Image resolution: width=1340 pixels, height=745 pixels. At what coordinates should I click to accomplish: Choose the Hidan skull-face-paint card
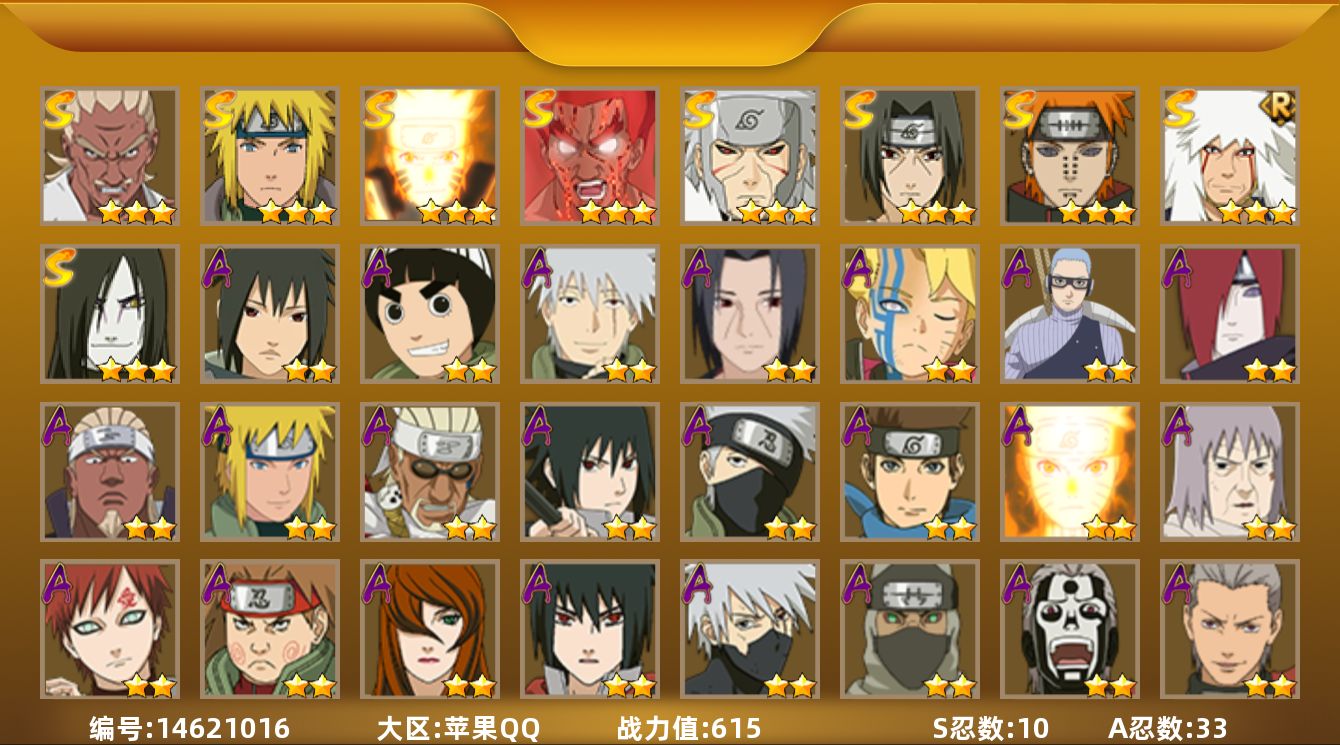pyautogui.click(x=1069, y=628)
